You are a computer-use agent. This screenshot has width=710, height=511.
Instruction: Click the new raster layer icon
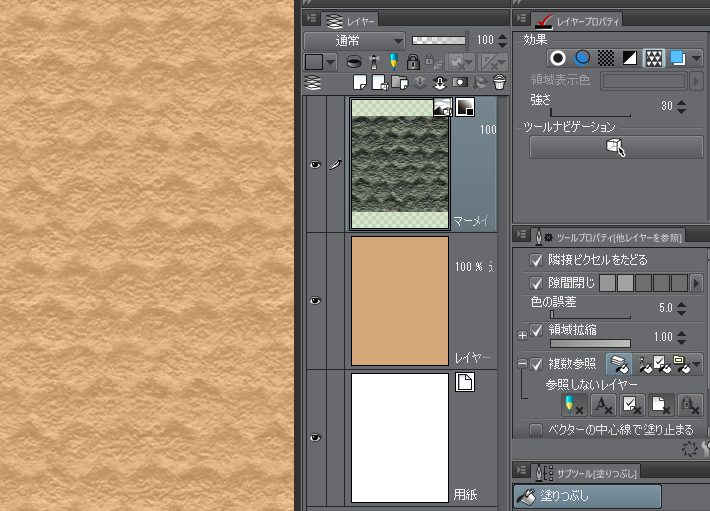point(359,82)
